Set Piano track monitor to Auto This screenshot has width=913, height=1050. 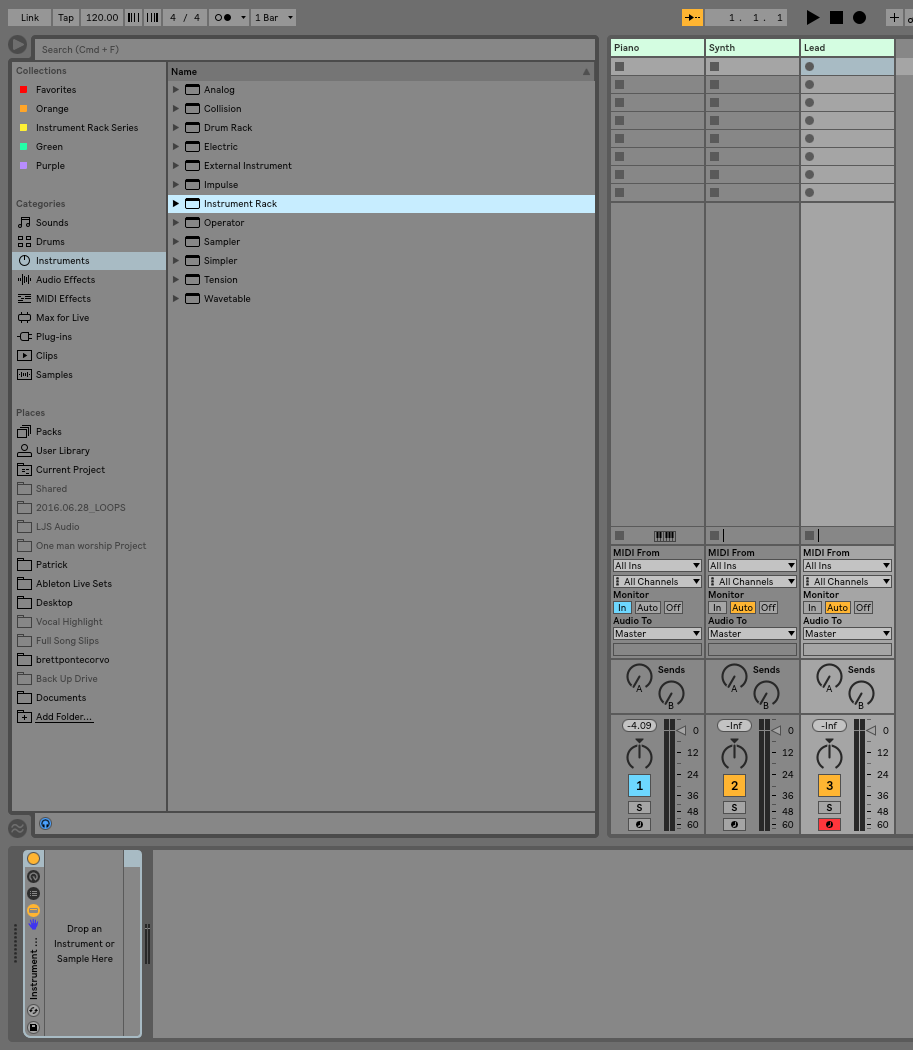pos(647,608)
